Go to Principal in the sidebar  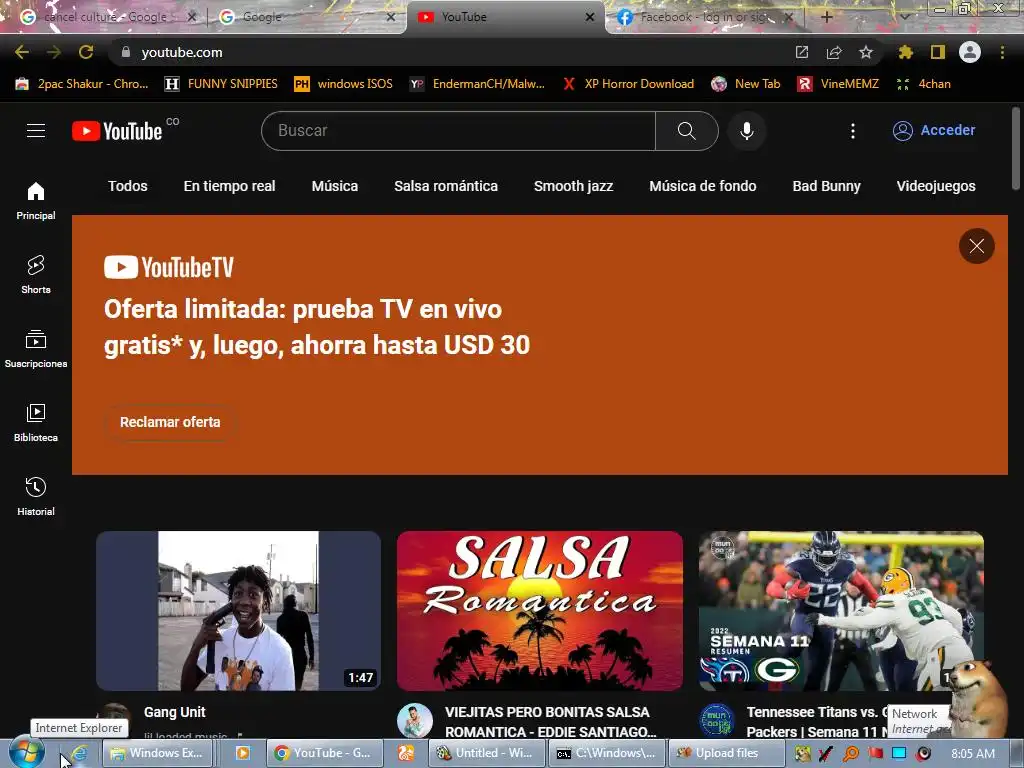click(x=36, y=201)
